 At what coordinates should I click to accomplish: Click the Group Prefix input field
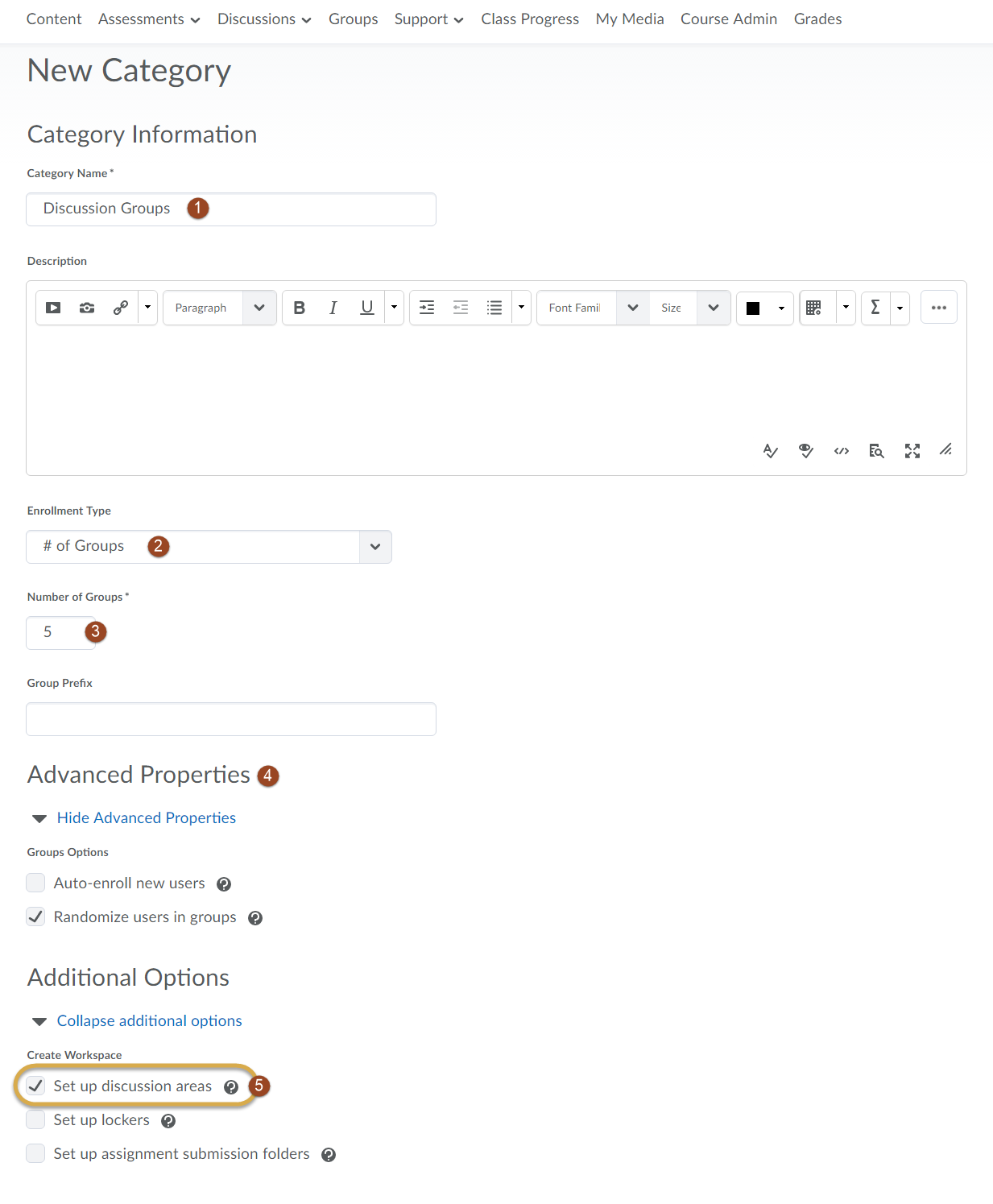(x=230, y=718)
